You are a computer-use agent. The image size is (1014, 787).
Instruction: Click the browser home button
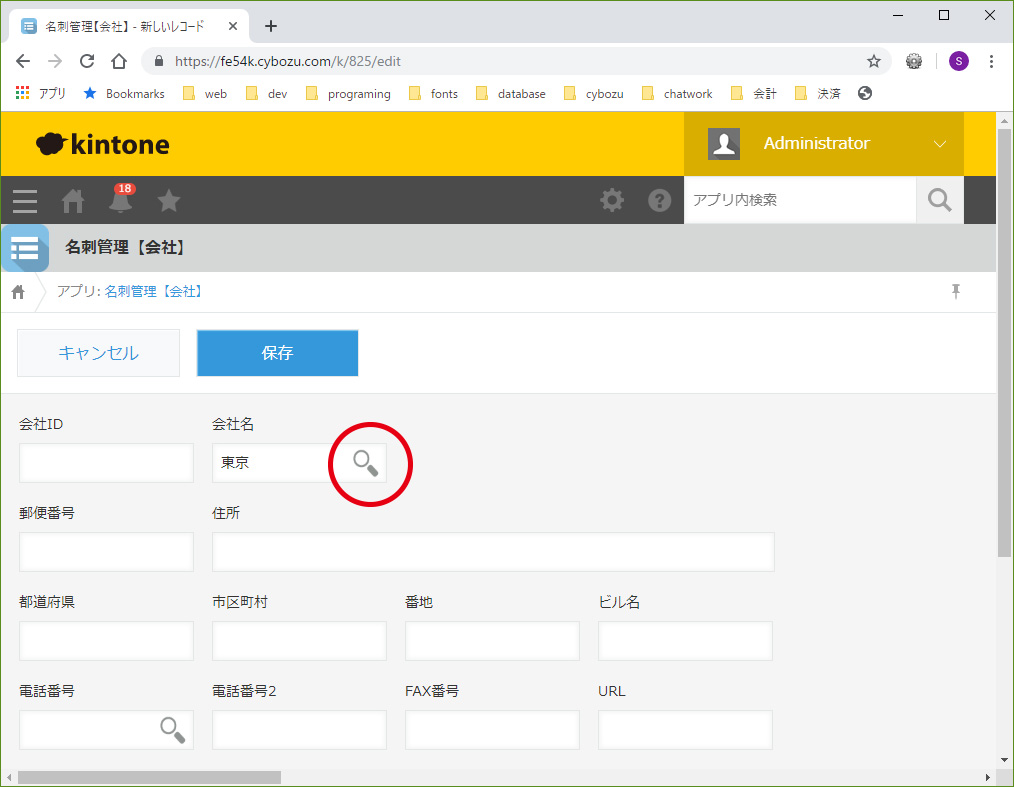click(x=119, y=61)
